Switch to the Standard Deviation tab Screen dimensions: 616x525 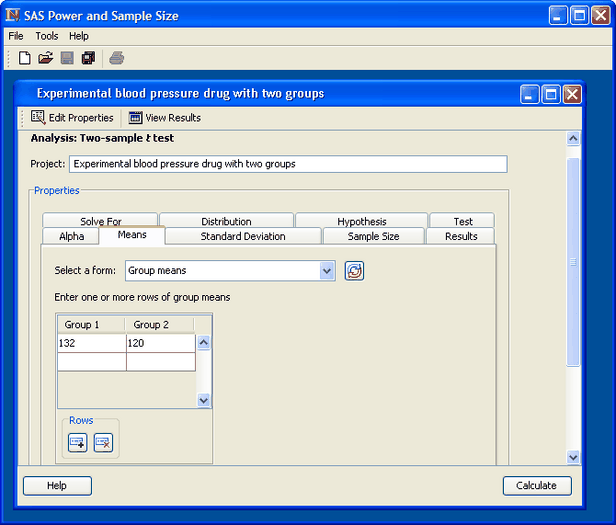pos(243,236)
